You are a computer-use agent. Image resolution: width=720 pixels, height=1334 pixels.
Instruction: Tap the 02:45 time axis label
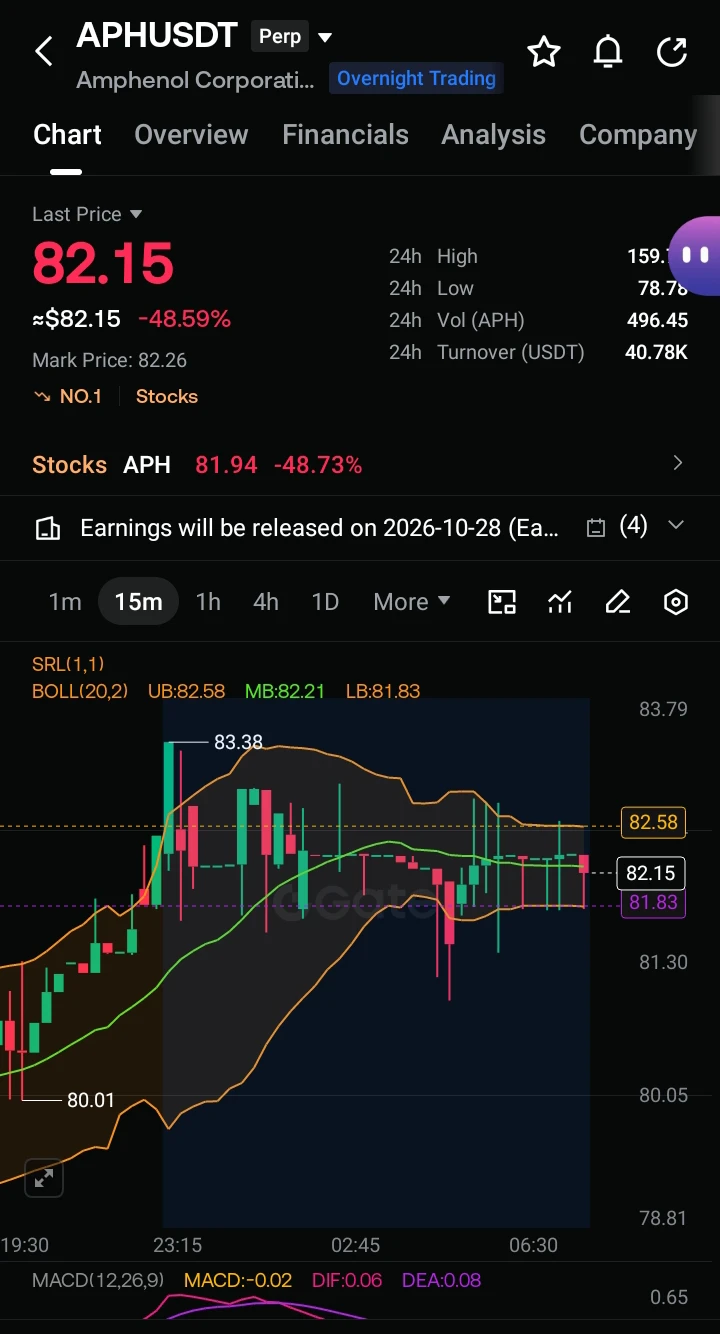[x=355, y=1245]
